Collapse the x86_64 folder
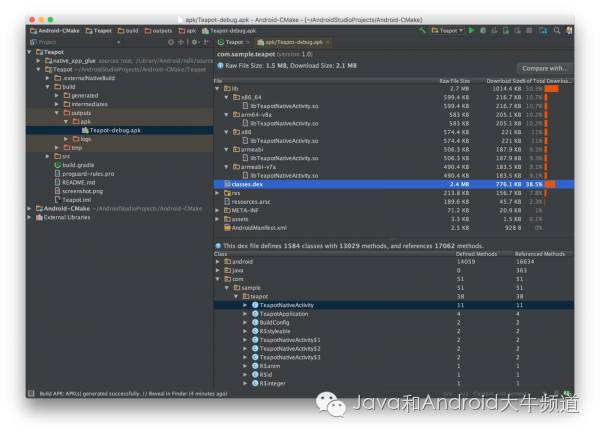 point(227,97)
